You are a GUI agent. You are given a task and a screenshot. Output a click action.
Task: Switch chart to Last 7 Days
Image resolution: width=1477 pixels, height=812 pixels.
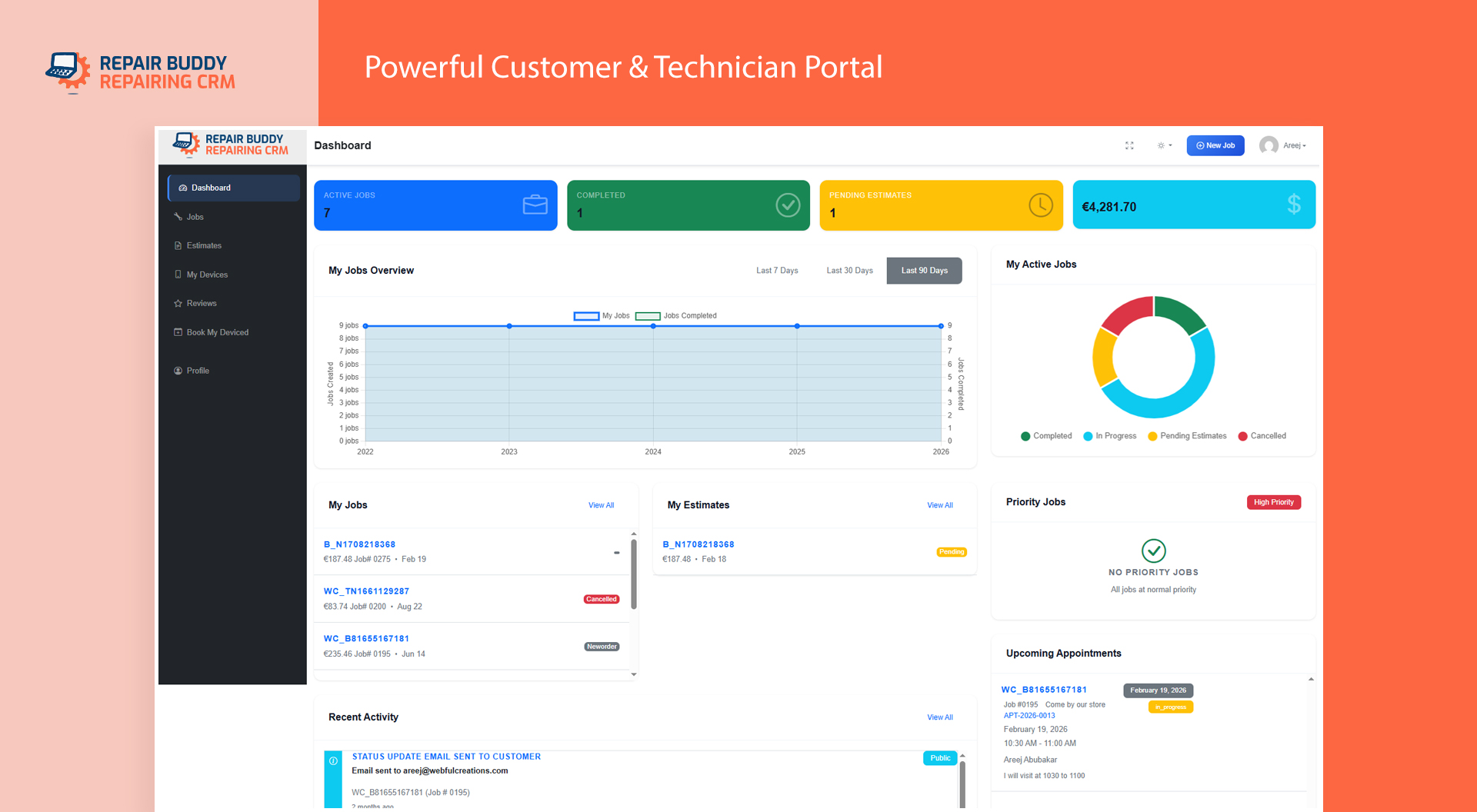point(777,271)
